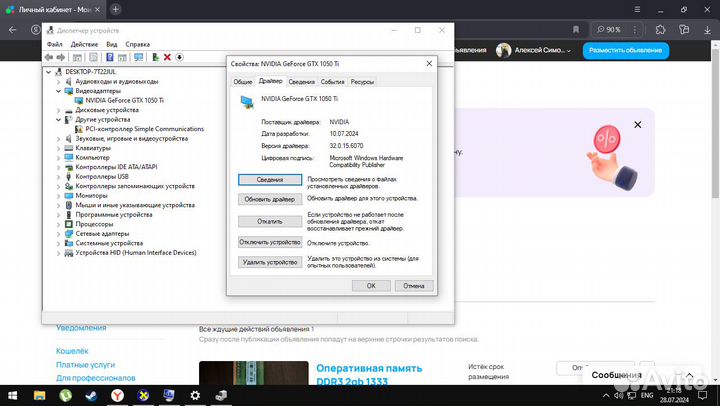This screenshot has width=720, height=406.
Task: Collapse the Другие устройства node
Action: click(x=58, y=119)
